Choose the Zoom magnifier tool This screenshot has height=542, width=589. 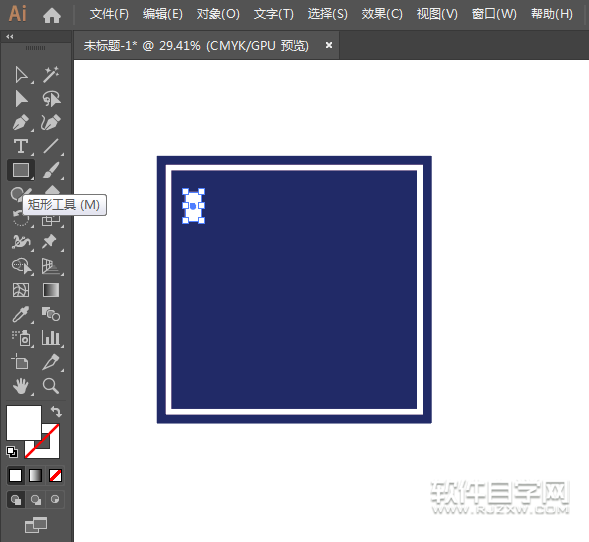50,386
